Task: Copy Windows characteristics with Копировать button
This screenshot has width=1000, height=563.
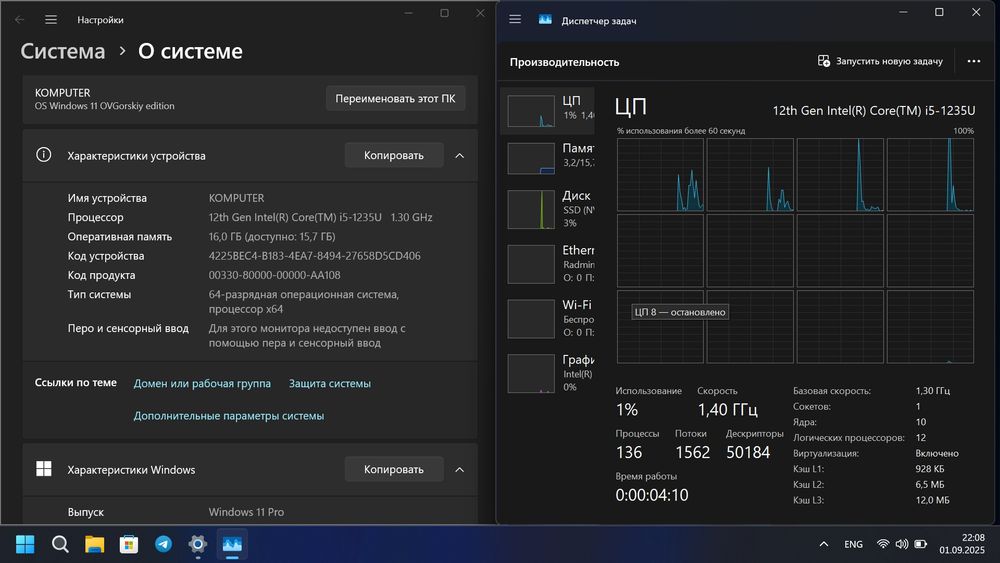Action: pos(393,469)
